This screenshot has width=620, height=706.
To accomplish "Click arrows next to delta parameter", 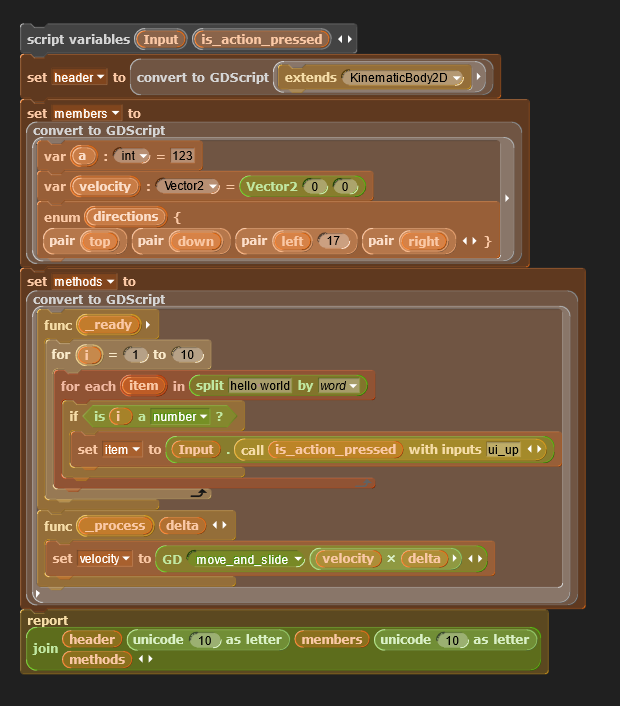I will tap(219, 525).
